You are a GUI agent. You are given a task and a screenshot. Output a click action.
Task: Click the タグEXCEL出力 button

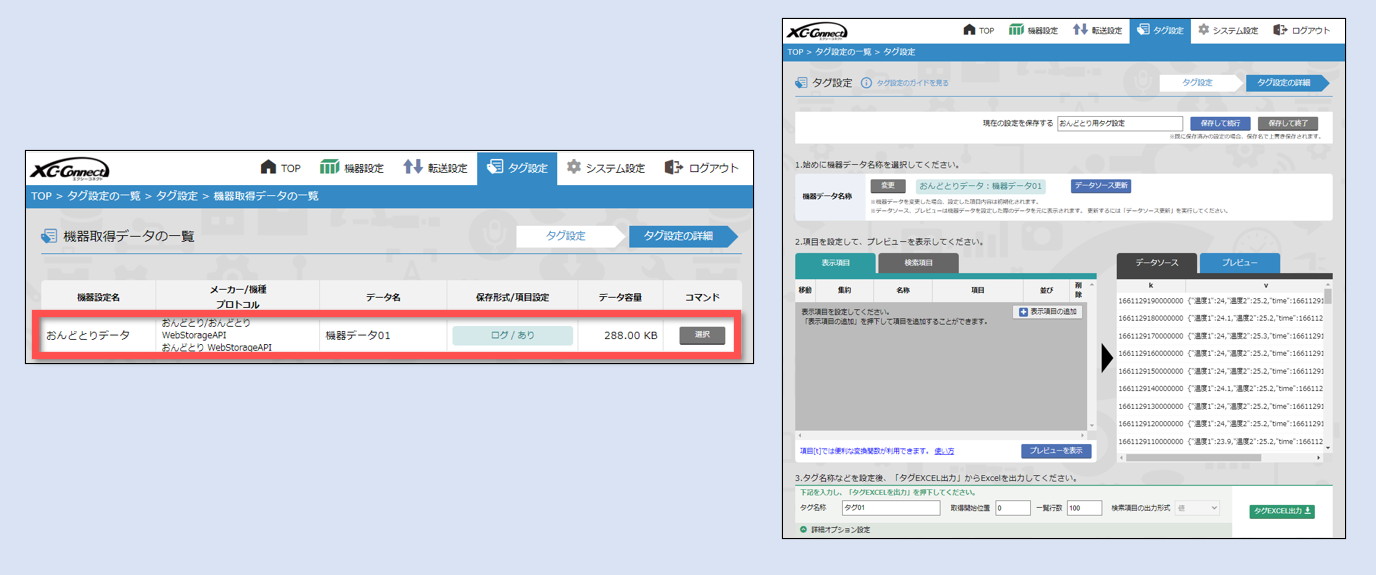pyautogui.click(x=1282, y=511)
